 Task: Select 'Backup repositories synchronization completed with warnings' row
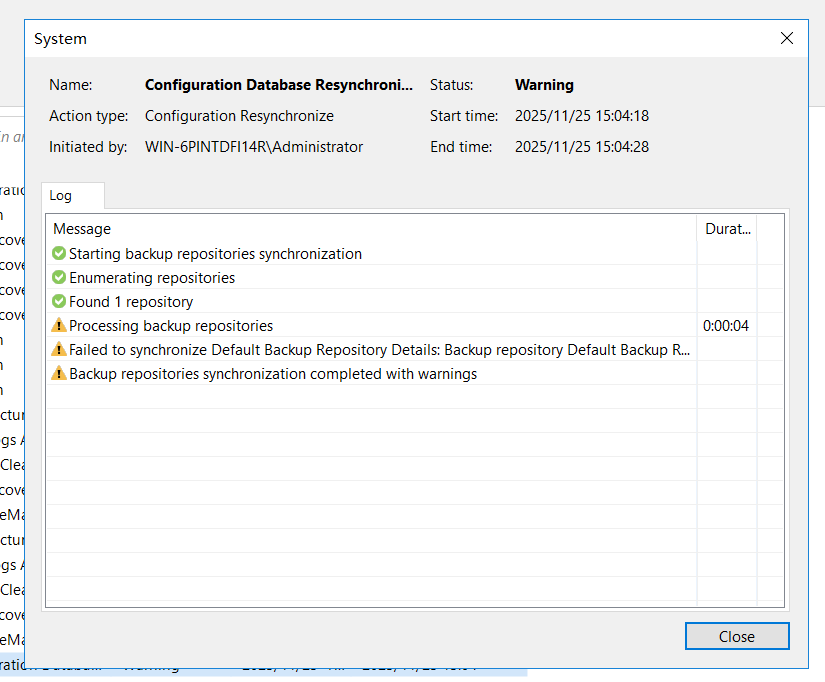[415, 374]
